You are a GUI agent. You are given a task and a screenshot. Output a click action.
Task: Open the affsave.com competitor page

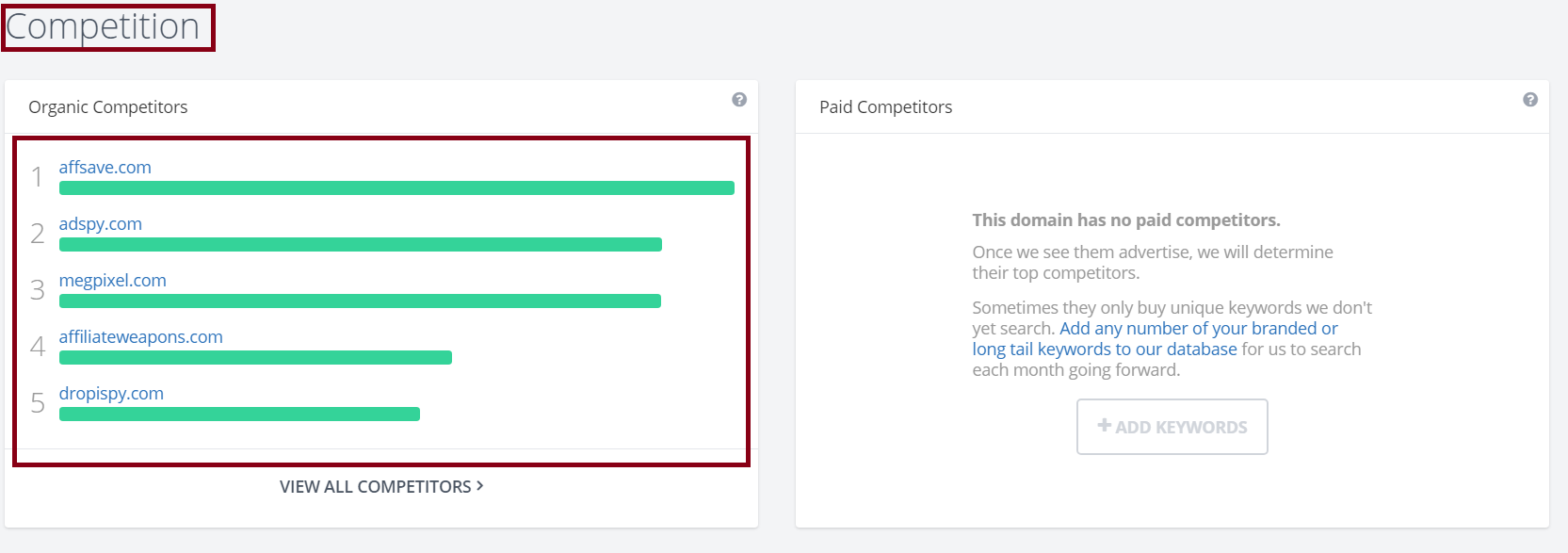click(105, 167)
